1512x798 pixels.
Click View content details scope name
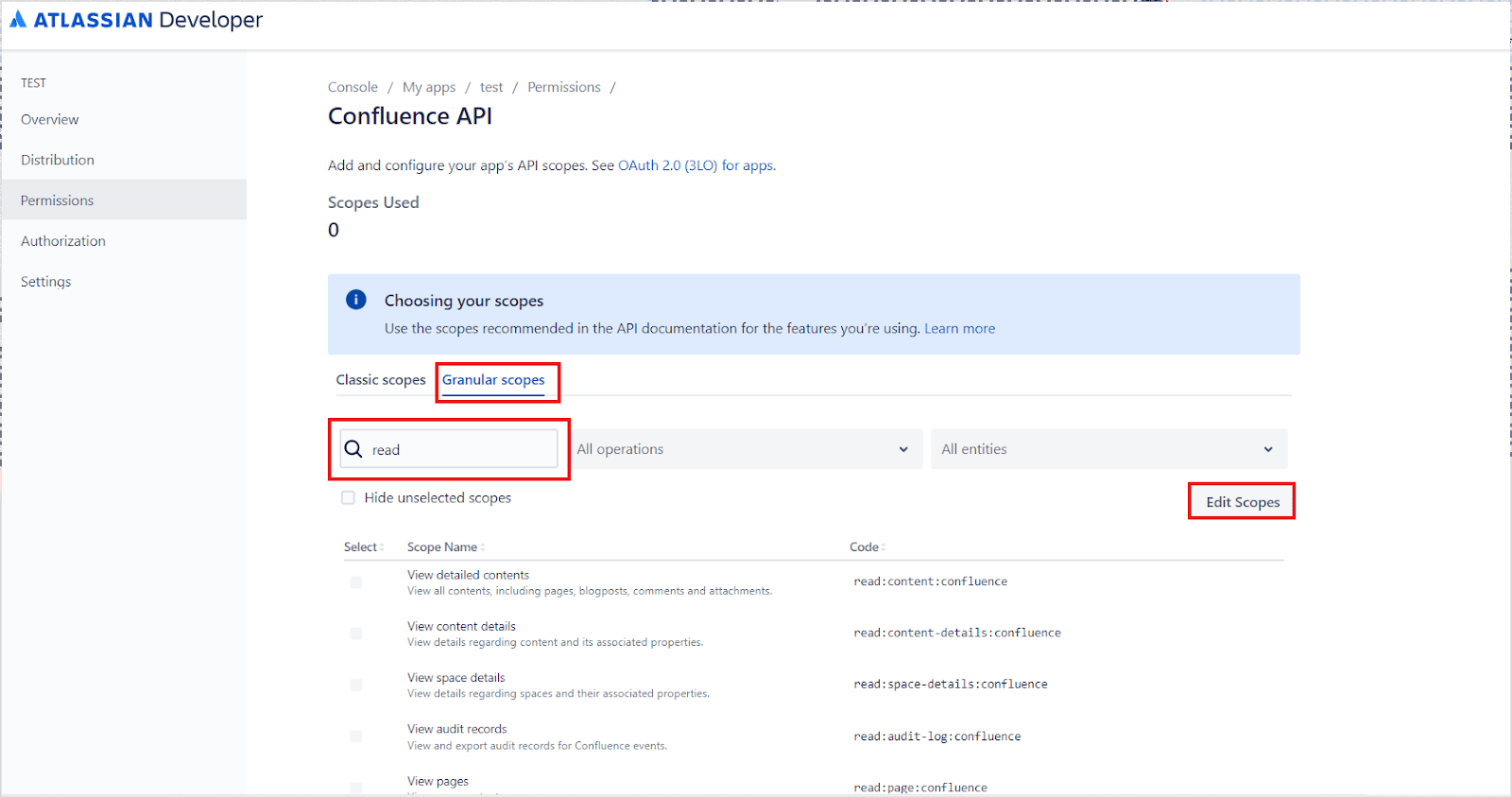click(x=461, y=626)
